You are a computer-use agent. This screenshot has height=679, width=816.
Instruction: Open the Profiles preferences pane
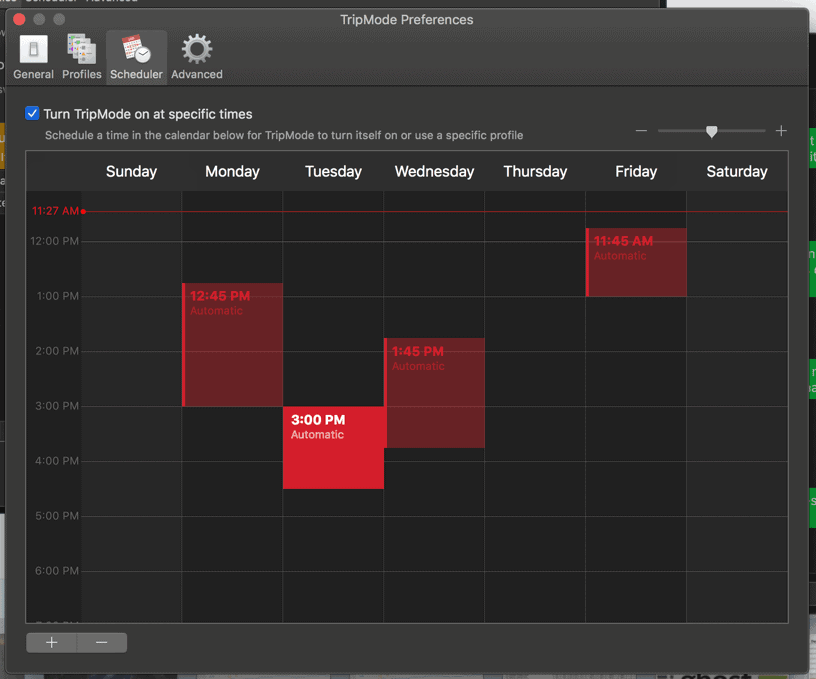coord(82,57)
